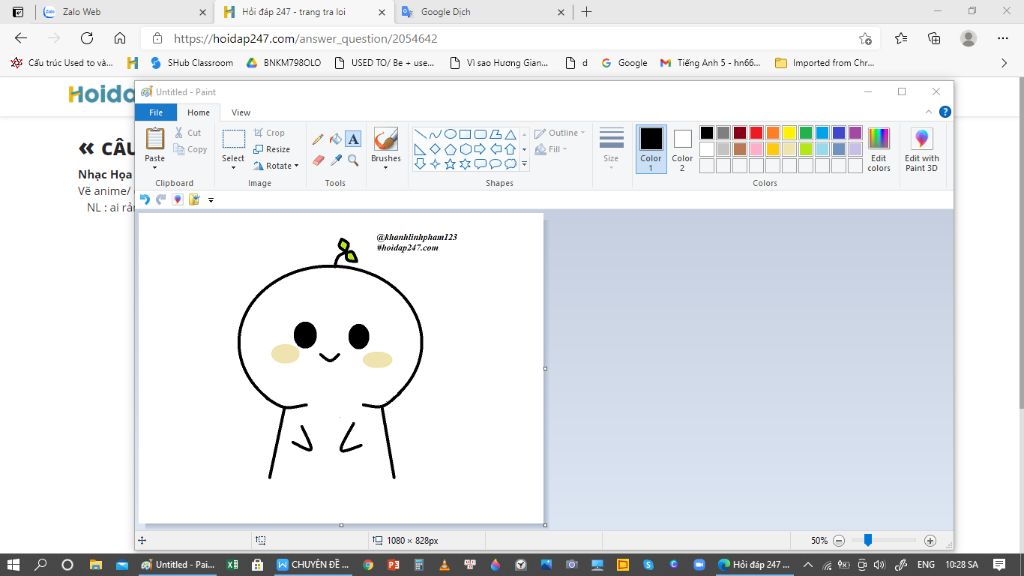Click the browser refresh button
1024x576 pixels.
87,39
